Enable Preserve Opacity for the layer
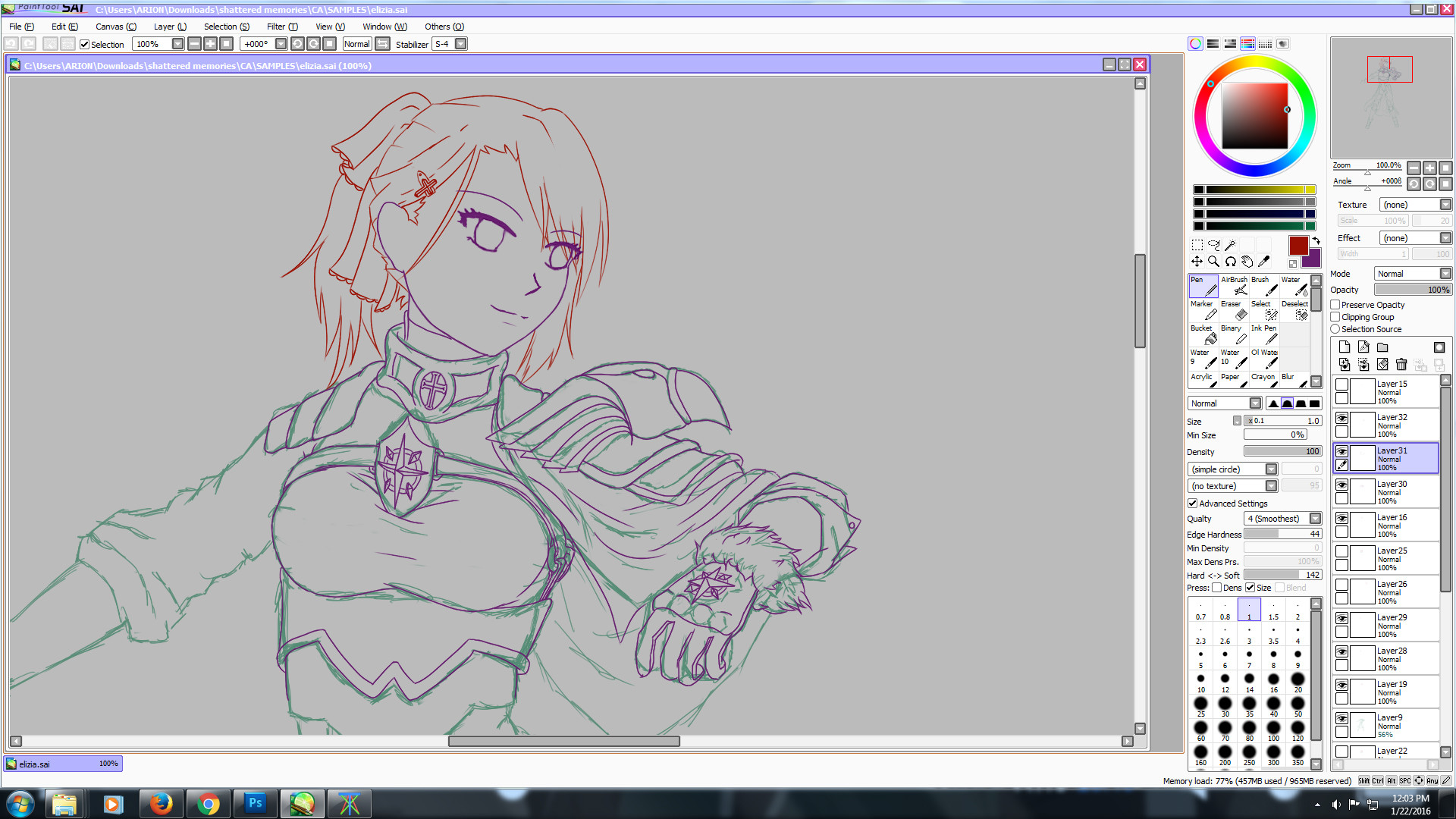This screenshot has width=1456, height=819. (1335, 304)
